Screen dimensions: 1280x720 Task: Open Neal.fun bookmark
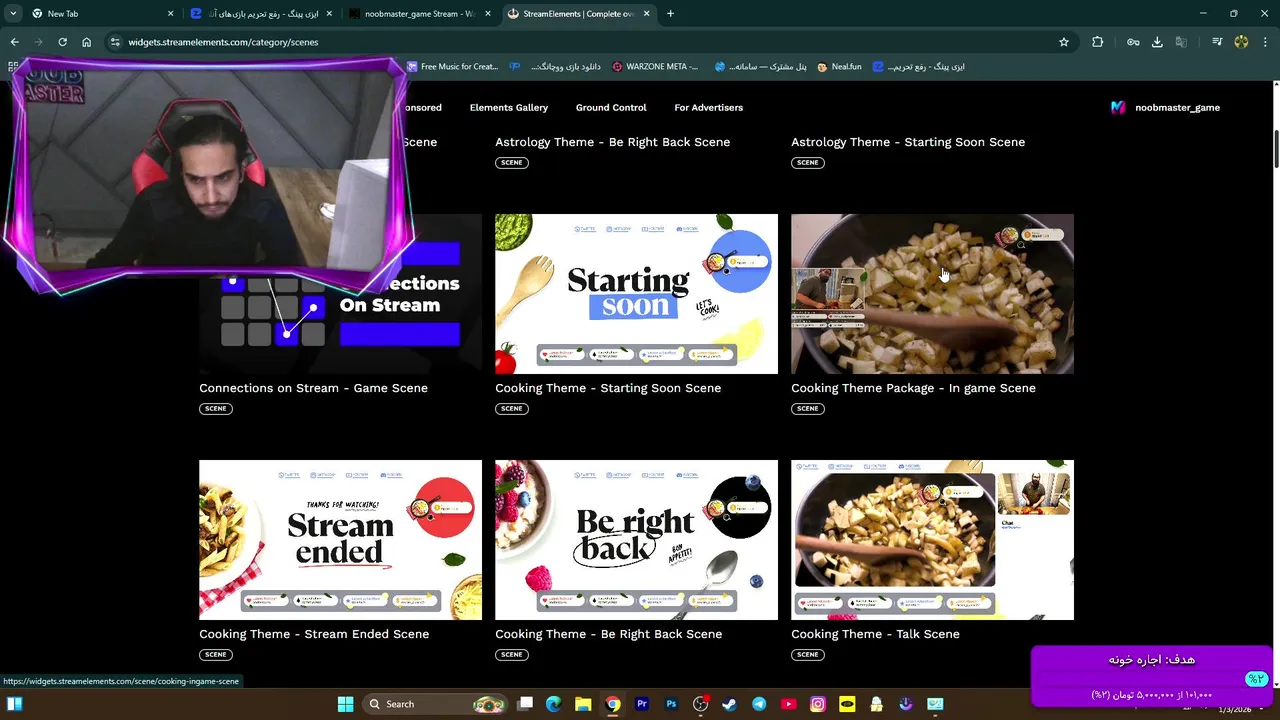[839, 67]
